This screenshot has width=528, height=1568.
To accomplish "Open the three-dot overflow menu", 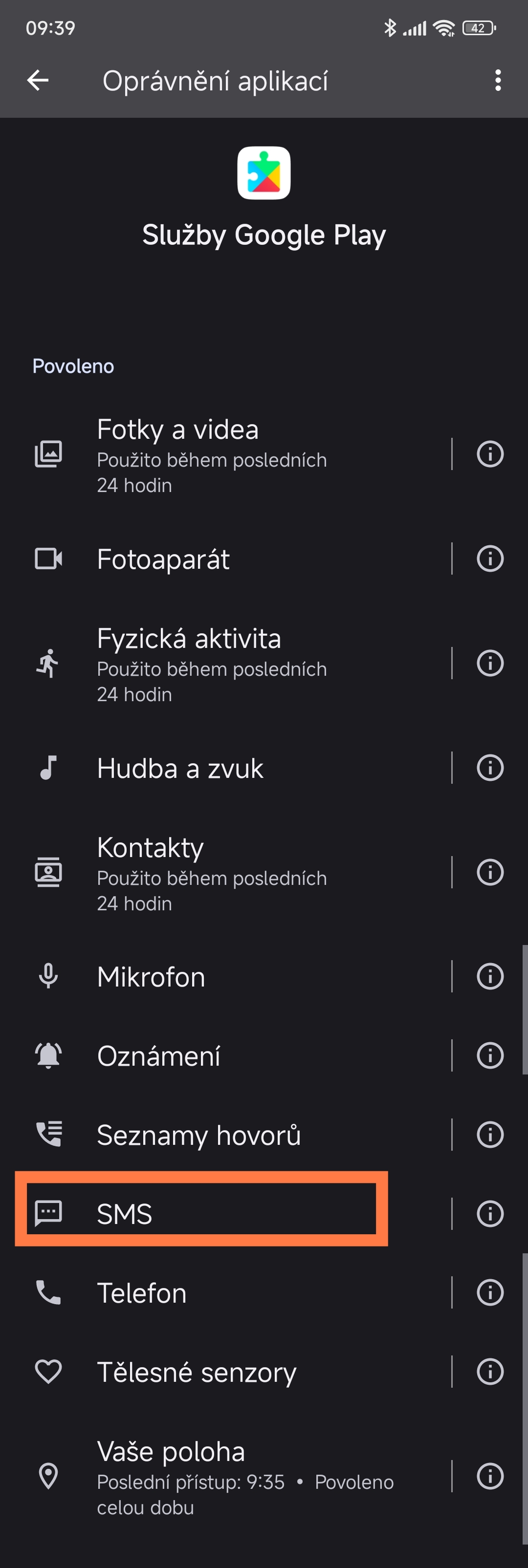I will (498, 80).
